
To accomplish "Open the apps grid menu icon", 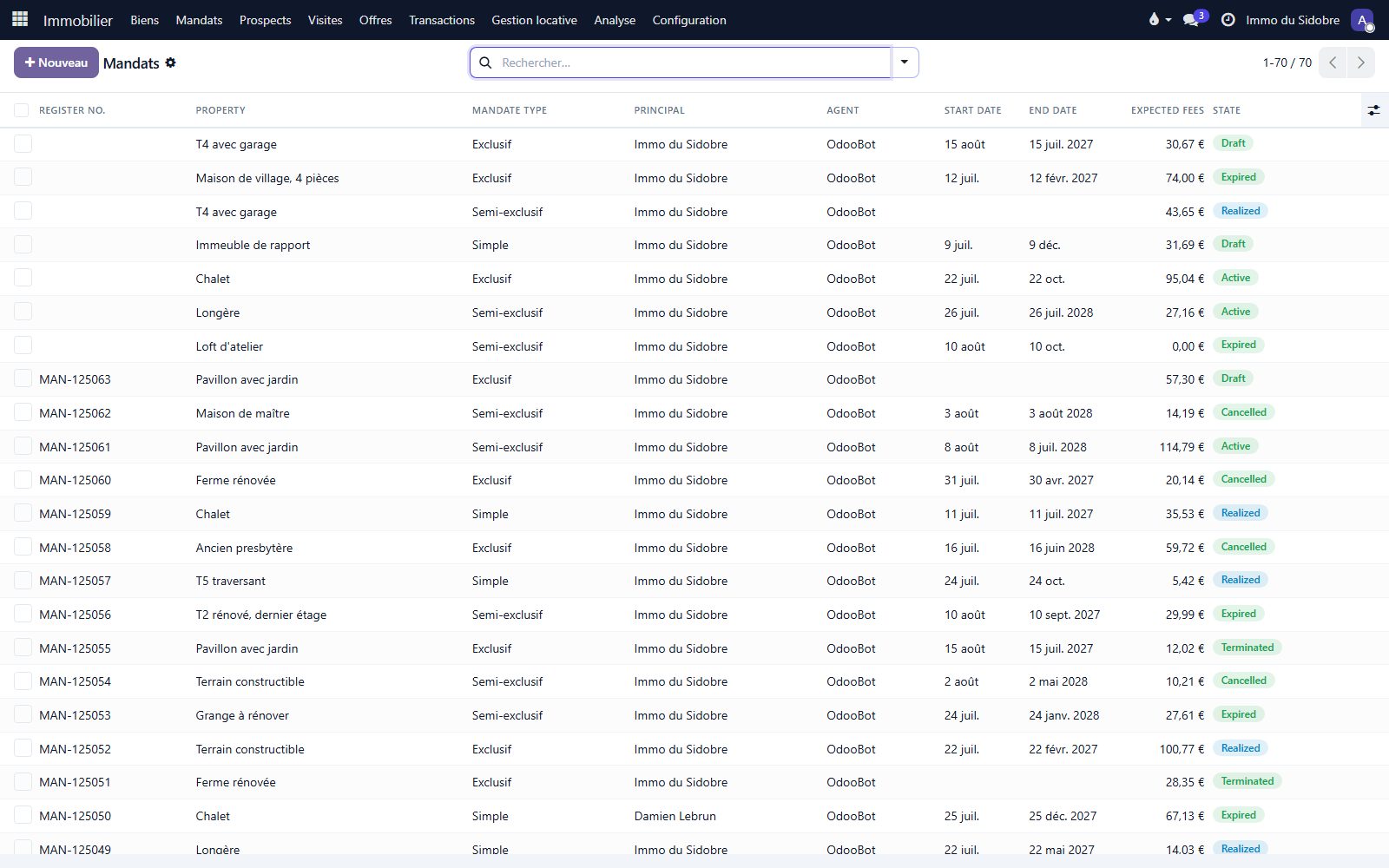I will [20, 18].
